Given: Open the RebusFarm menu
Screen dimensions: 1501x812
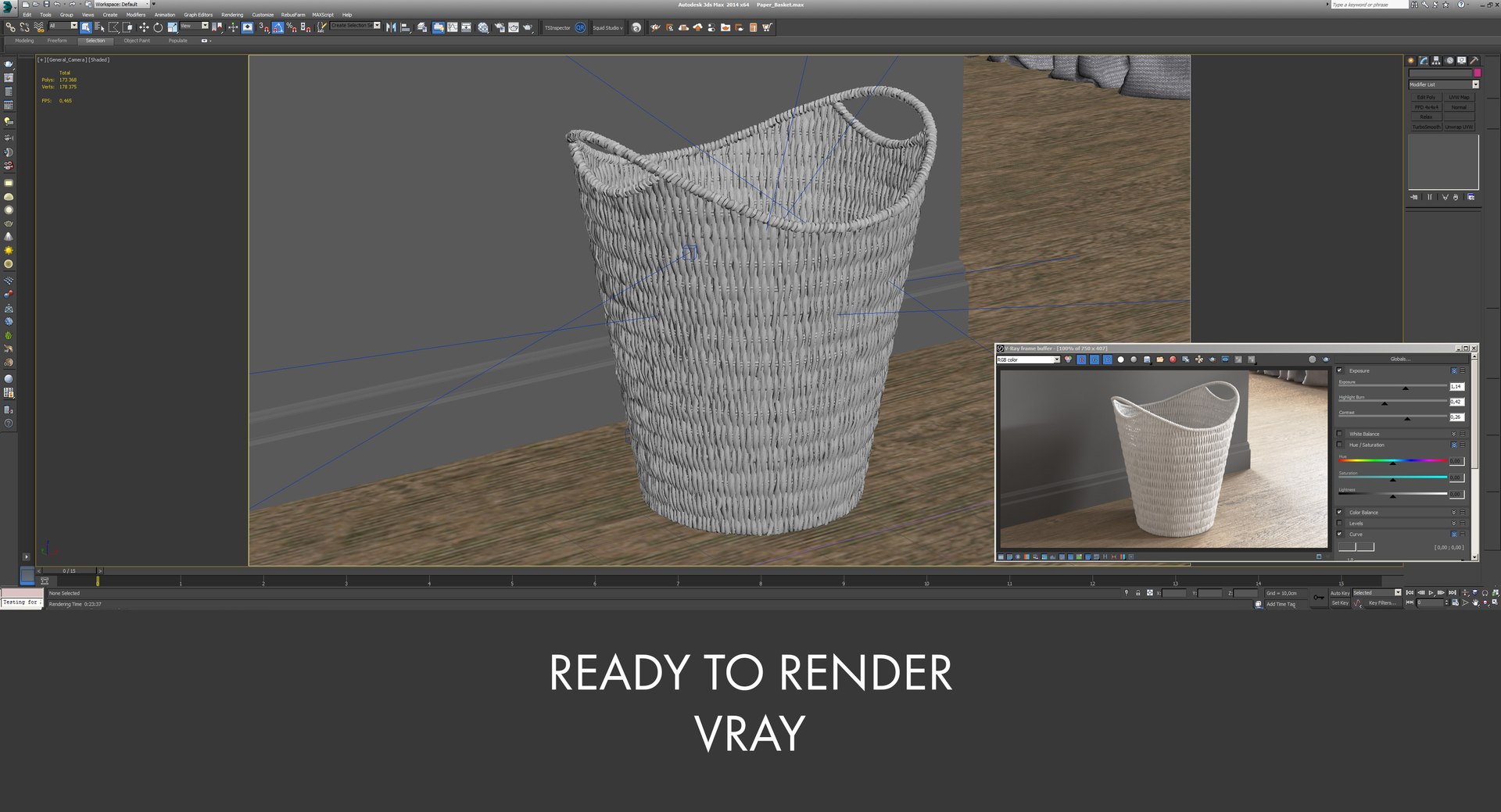Looking at the screenshot, I should (293, 15).
